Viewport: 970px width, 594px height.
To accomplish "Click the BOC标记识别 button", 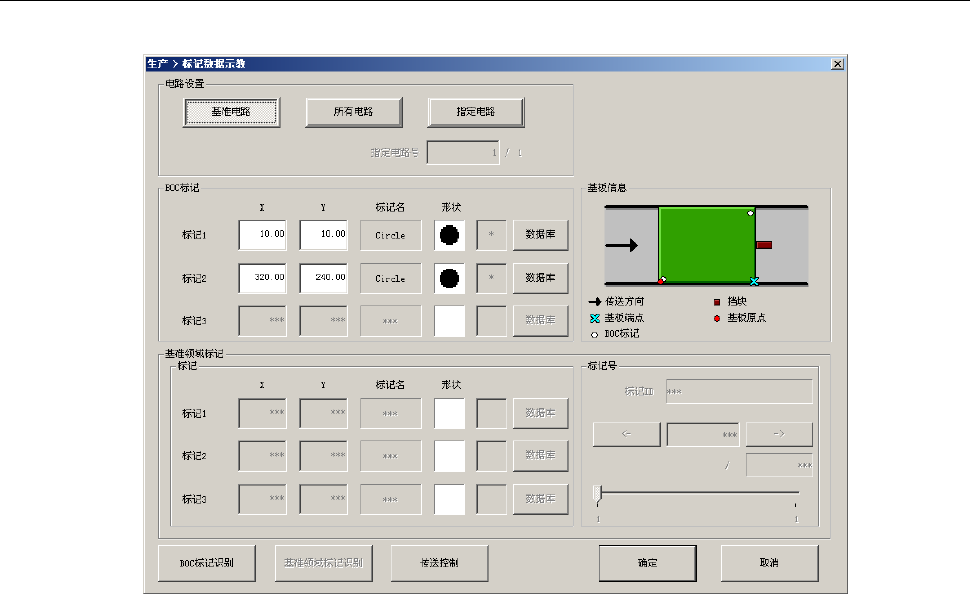I will click(x=207, y=563).
